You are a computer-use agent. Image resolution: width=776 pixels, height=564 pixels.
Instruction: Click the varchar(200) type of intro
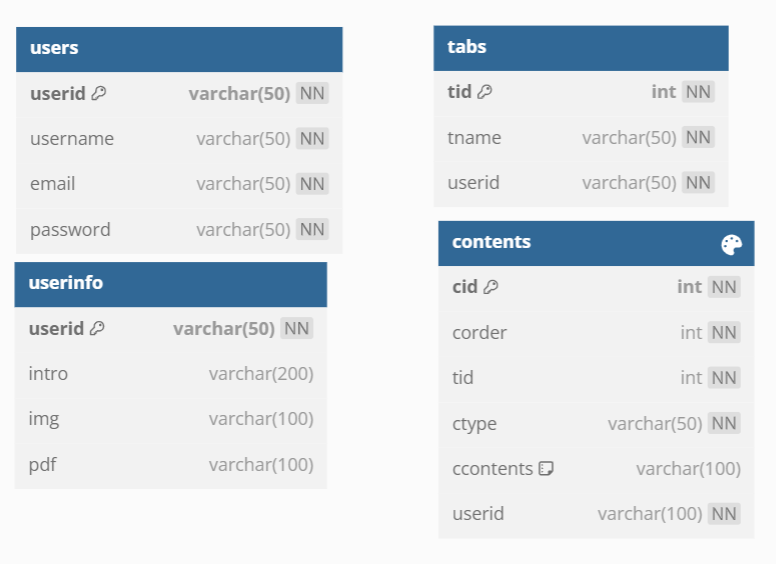(x=261, y=374)
